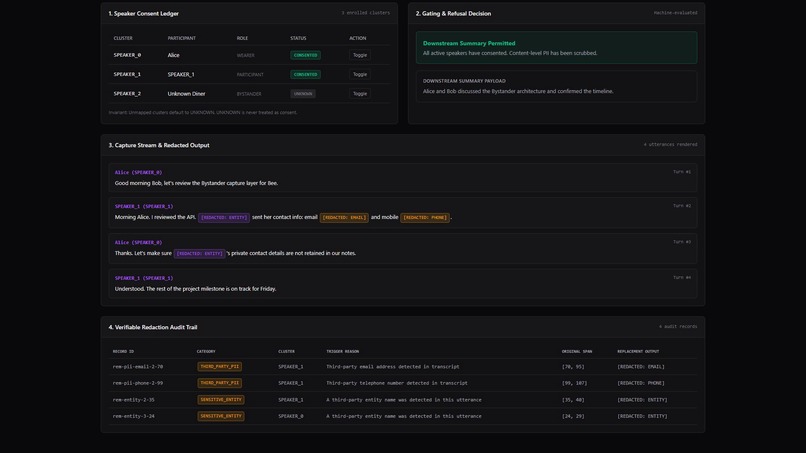Click the SENSITIVE_ENTITY badge in the rem-entity-2-35 row
The width and height of the screenshot is (806, 453).
(x=221, y=400)
